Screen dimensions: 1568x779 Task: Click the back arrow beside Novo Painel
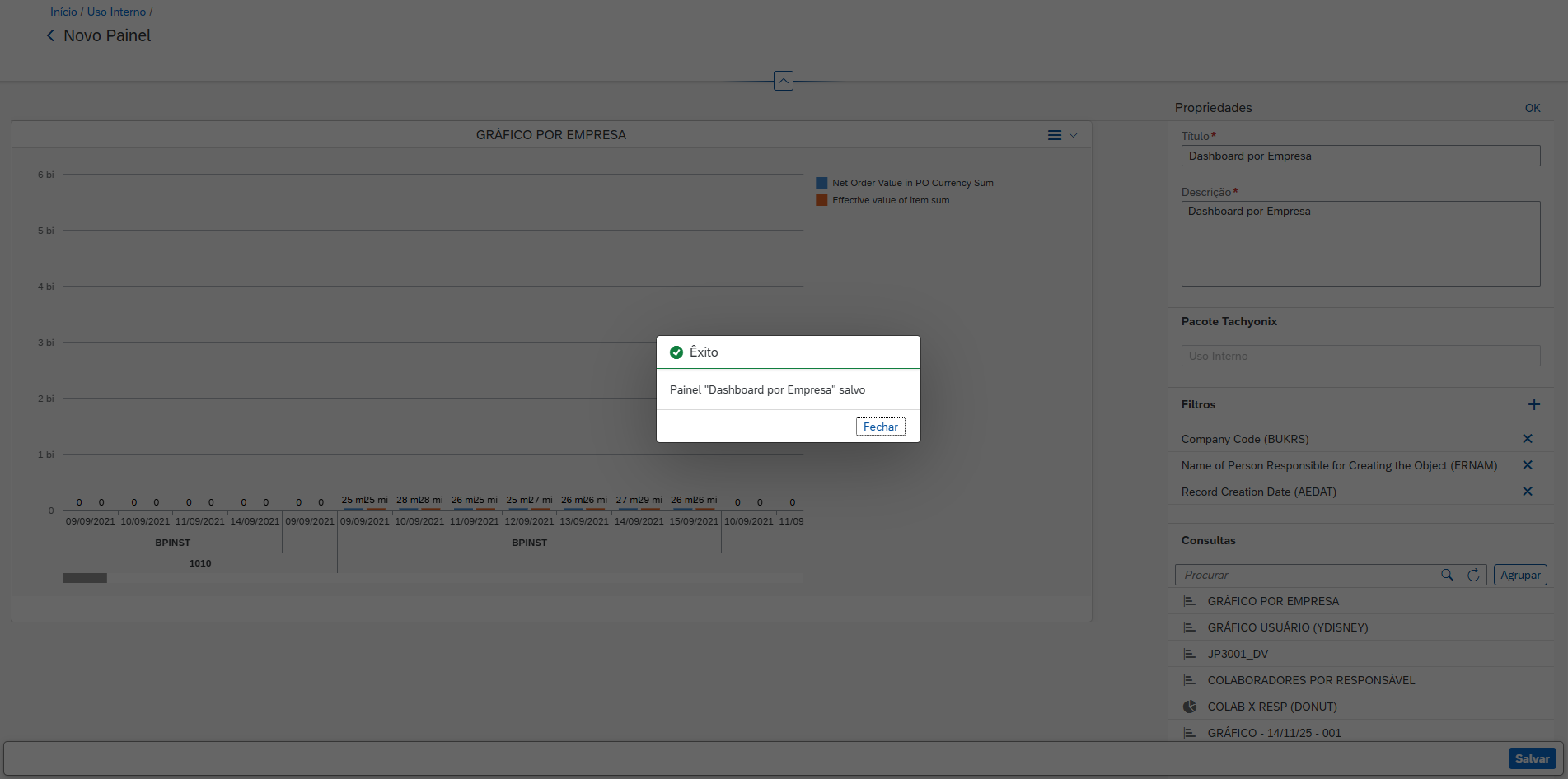[x=50, y=35]
